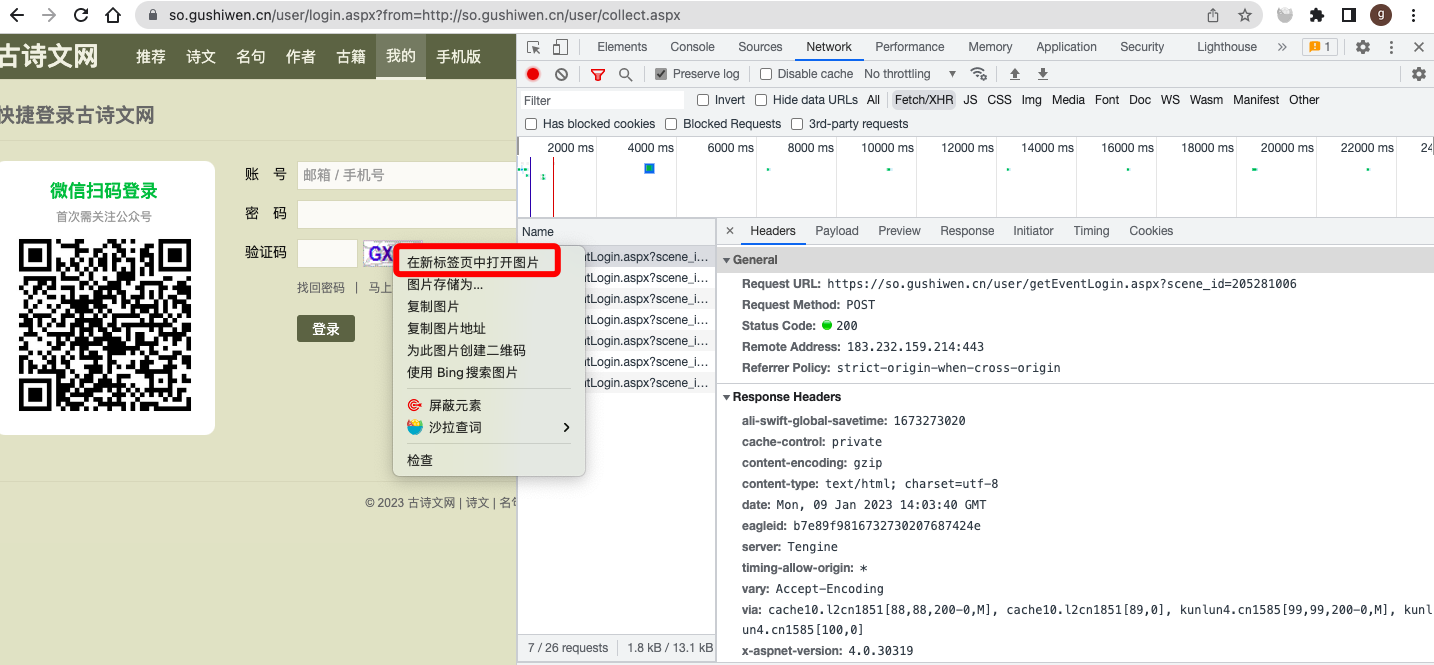Click the 登录 button

[326, 329]
